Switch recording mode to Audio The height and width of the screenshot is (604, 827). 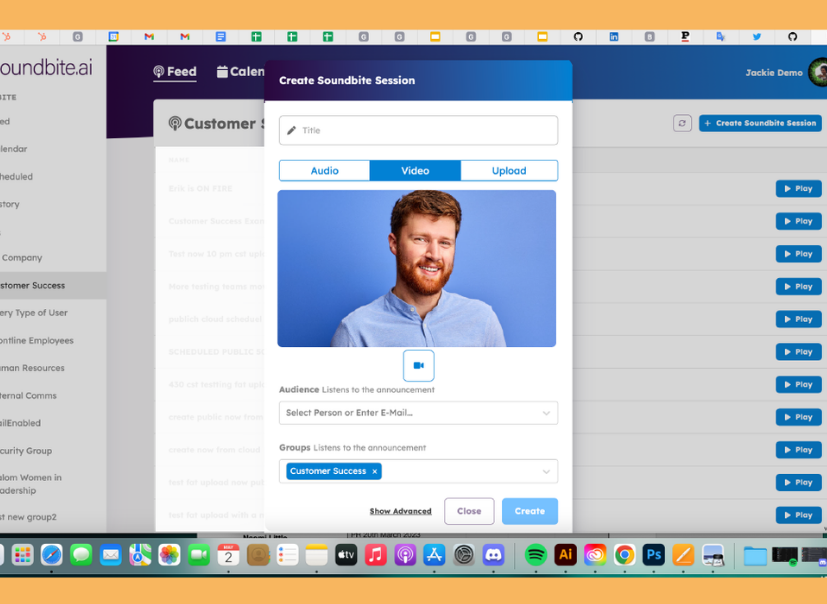tap(324, 170)
